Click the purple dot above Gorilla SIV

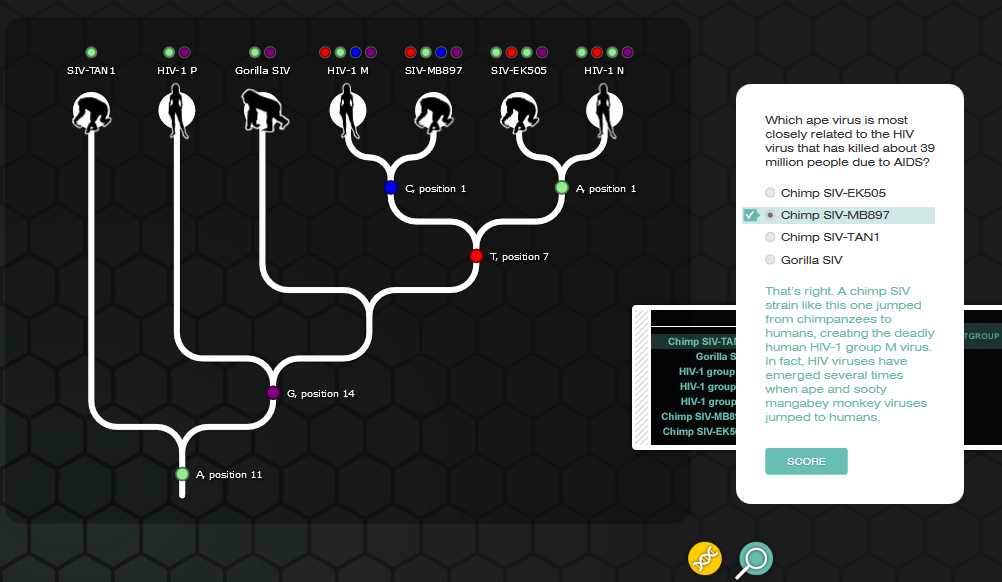pyautogui.click(x=270, y=52)
